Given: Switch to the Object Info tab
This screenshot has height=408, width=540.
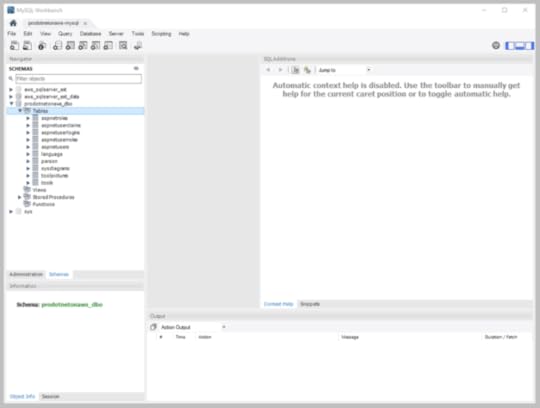Looking at the screenshot, I should (x=22, y=396).
